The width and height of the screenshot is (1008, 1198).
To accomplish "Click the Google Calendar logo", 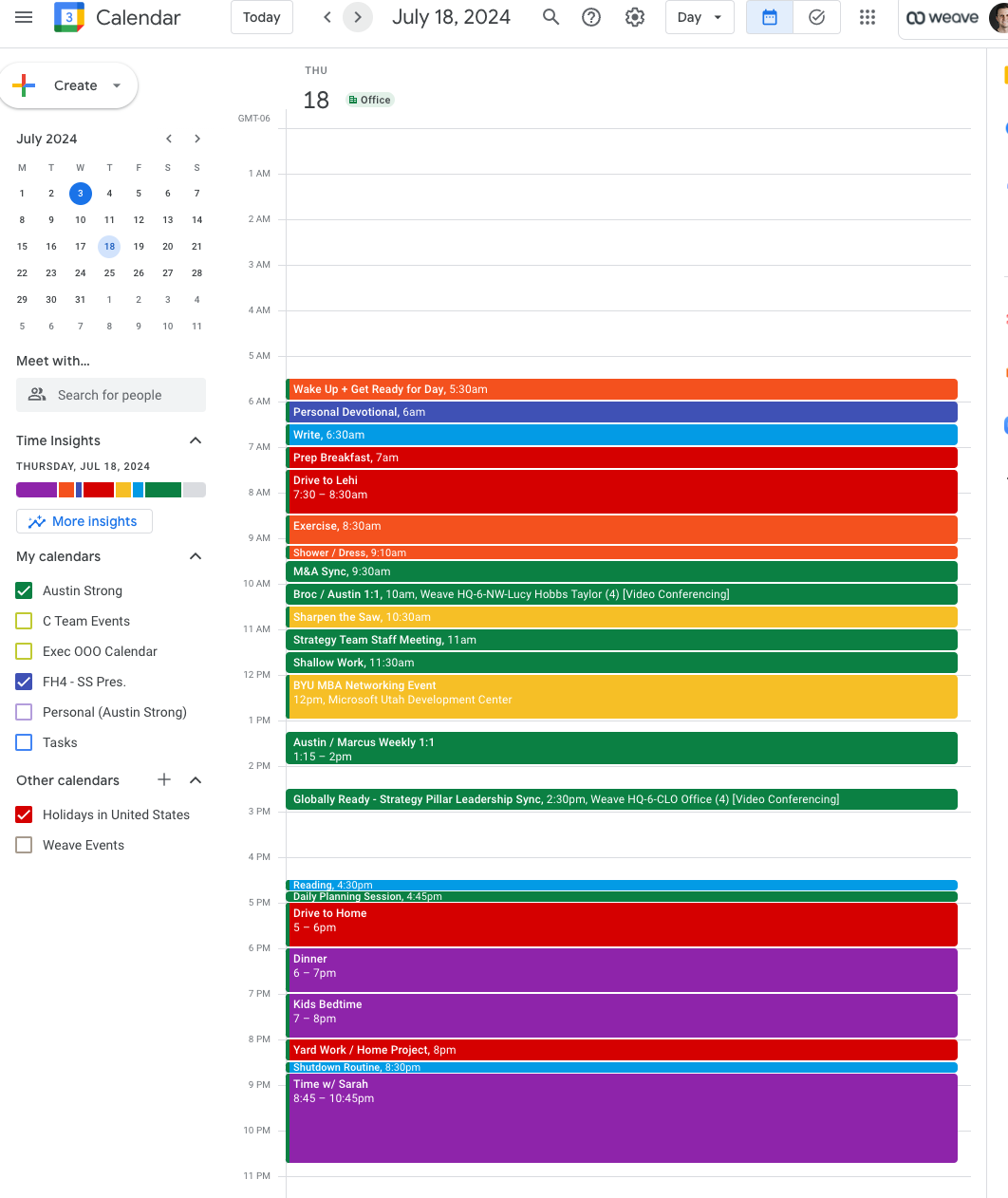I will pyautogui.click(x=69, y=17).
